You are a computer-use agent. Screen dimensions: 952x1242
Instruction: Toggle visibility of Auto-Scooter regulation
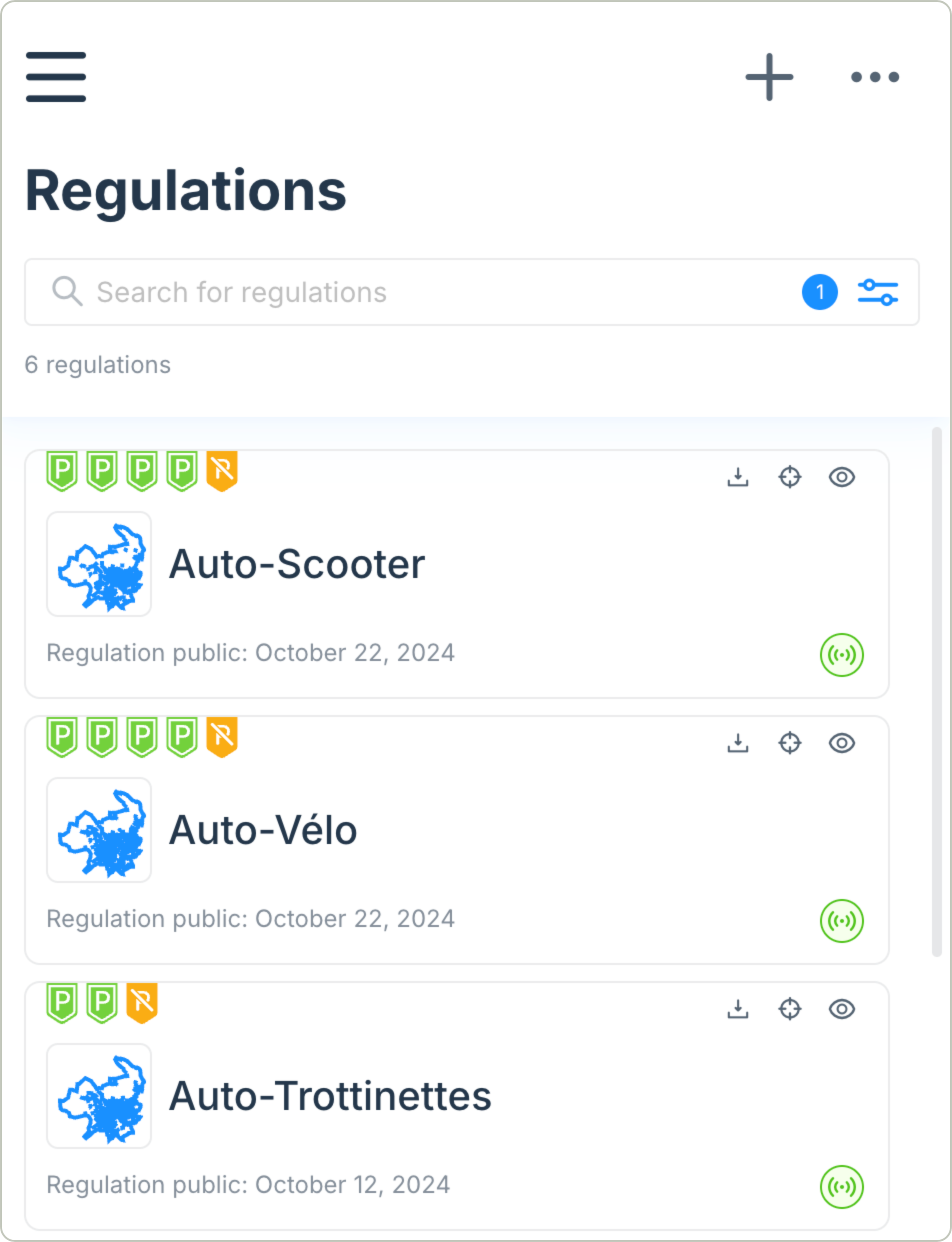(842, 477)
